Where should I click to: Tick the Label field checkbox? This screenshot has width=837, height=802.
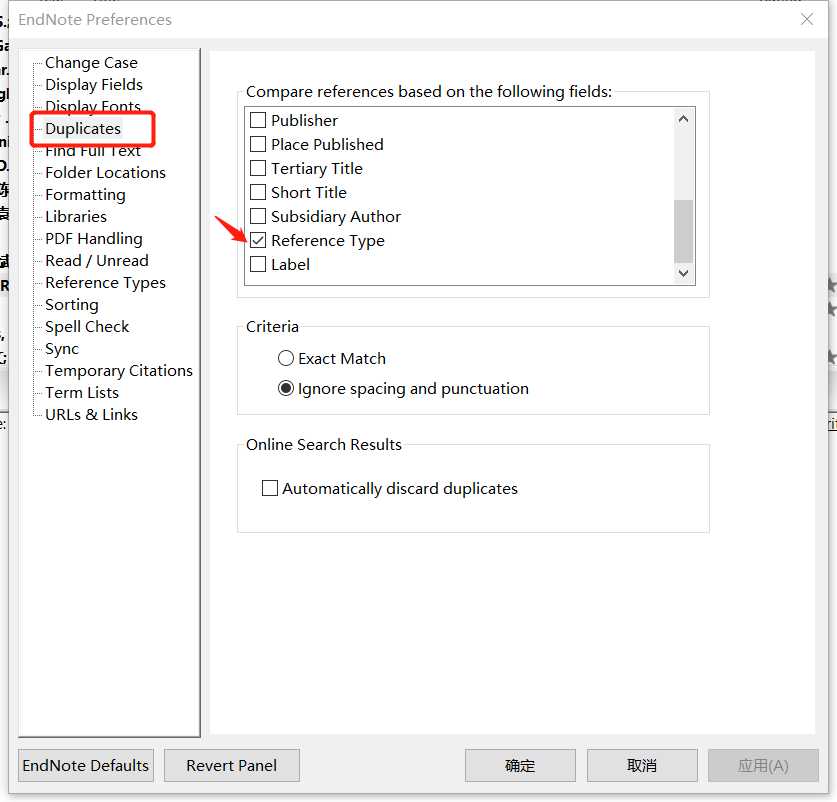pyautogui.click(x=258, y=264)
